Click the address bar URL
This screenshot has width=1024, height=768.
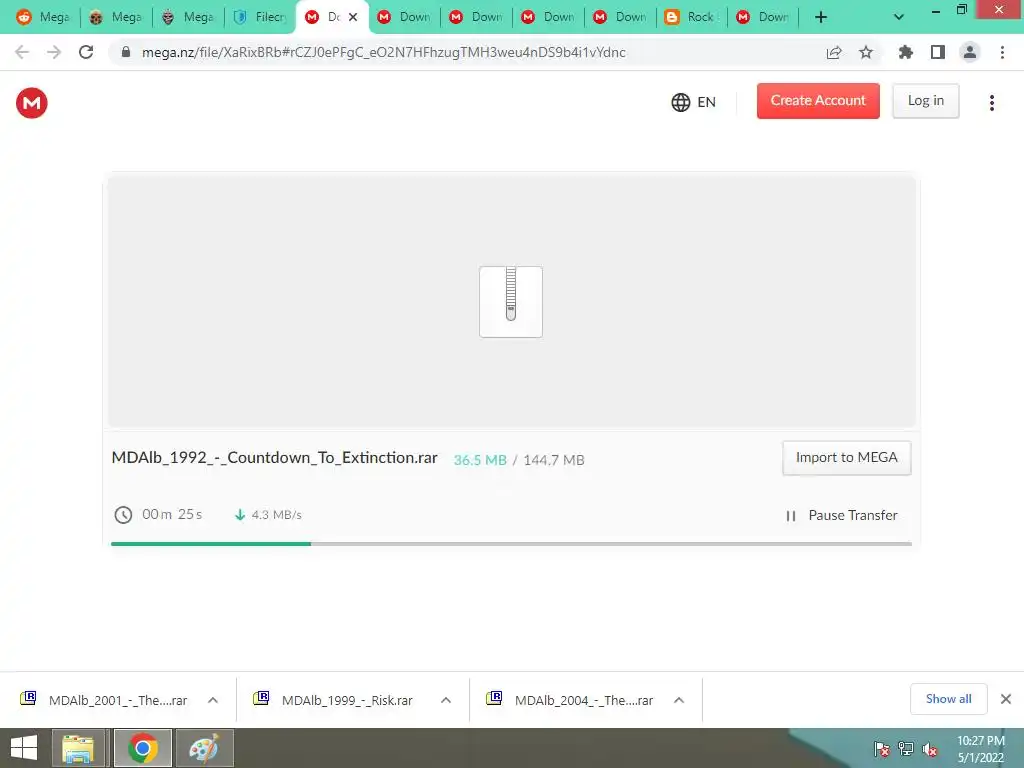tap(383, 52)
